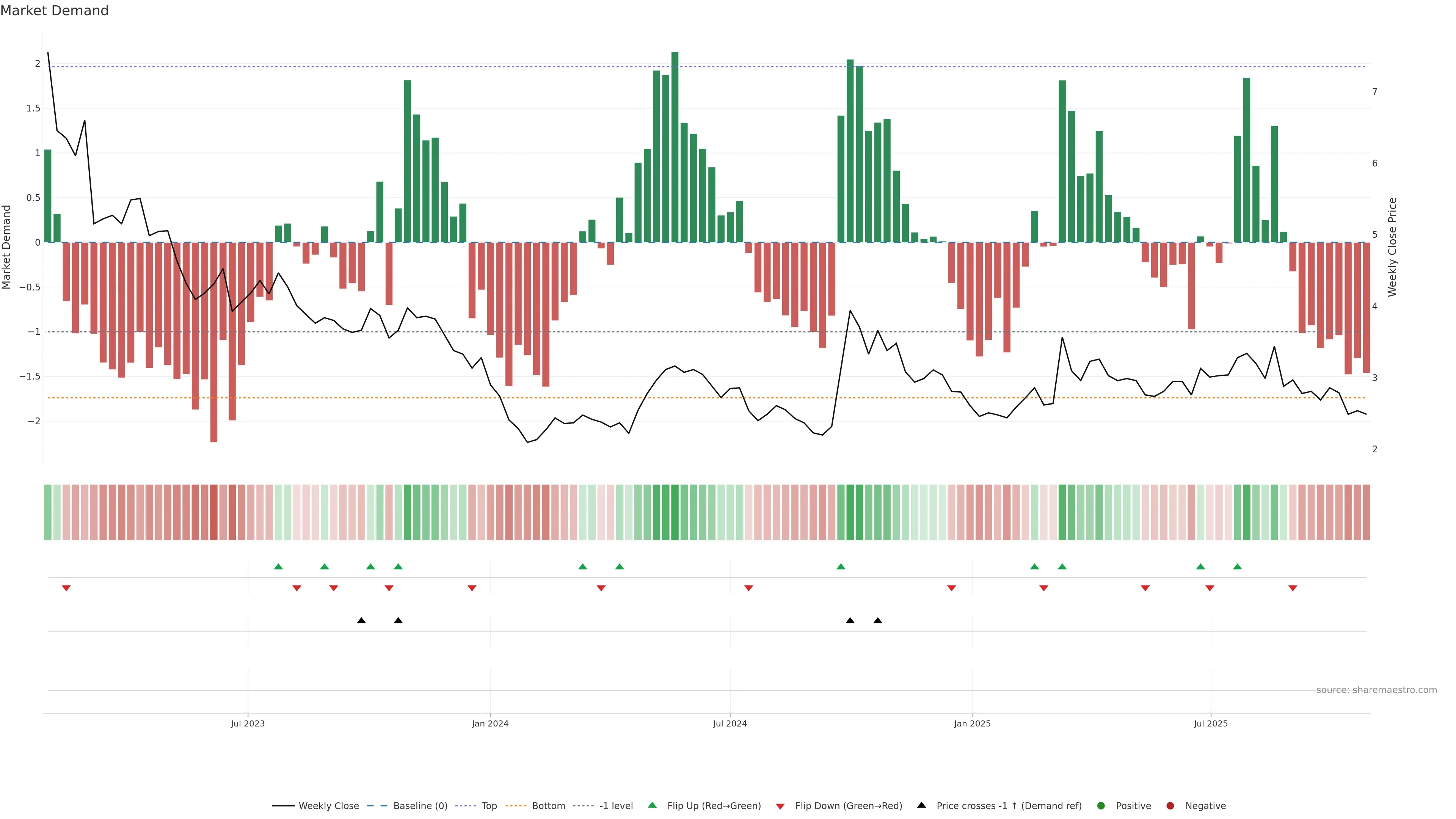Click the rightmost green Flip Up marker
This screenshot has height=819, width=1456.
1237,566
